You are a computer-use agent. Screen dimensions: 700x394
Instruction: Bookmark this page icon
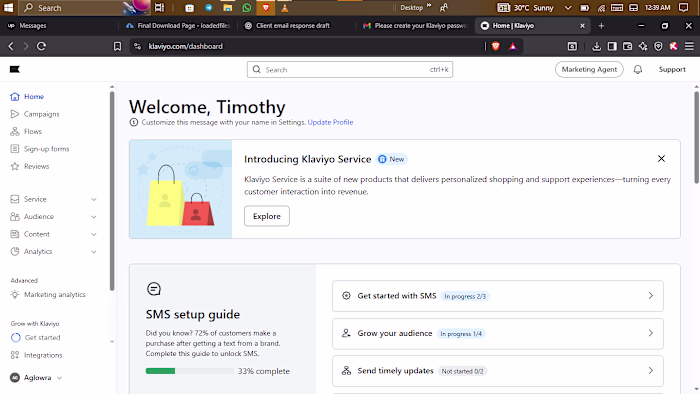[117, 46]
